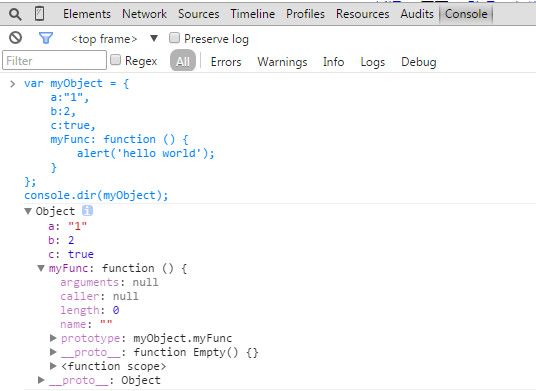Open the Timeline tab
536x391 pixels.
[253, 14]
